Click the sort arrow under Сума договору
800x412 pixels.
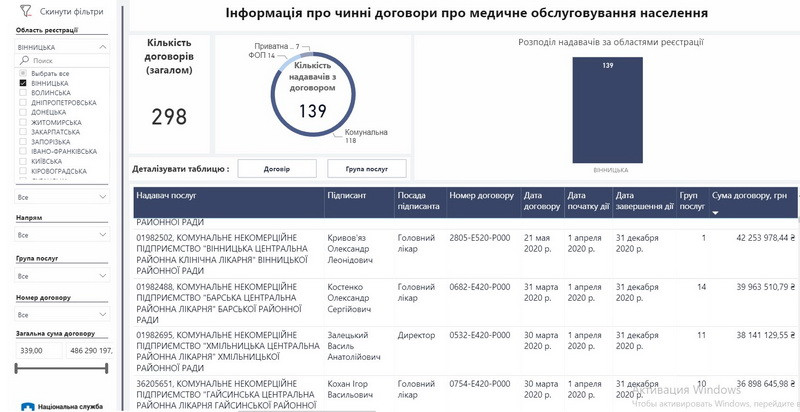coord(715,212)
